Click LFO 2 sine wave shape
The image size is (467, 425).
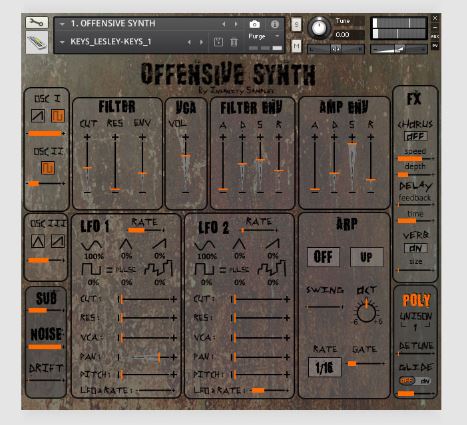pyautogui.click(x=205, y=245)
